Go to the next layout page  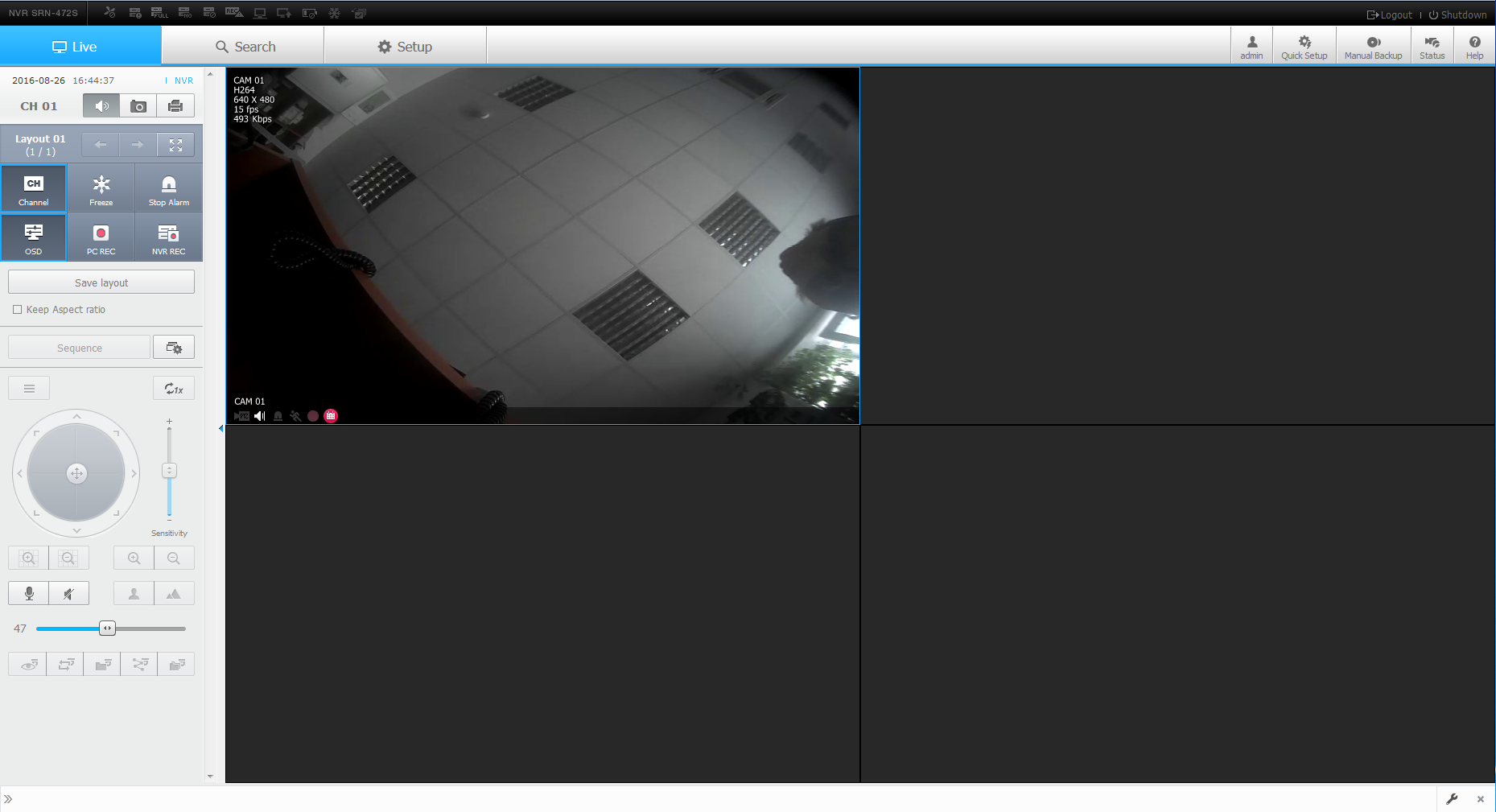click(x=138, y=145)
